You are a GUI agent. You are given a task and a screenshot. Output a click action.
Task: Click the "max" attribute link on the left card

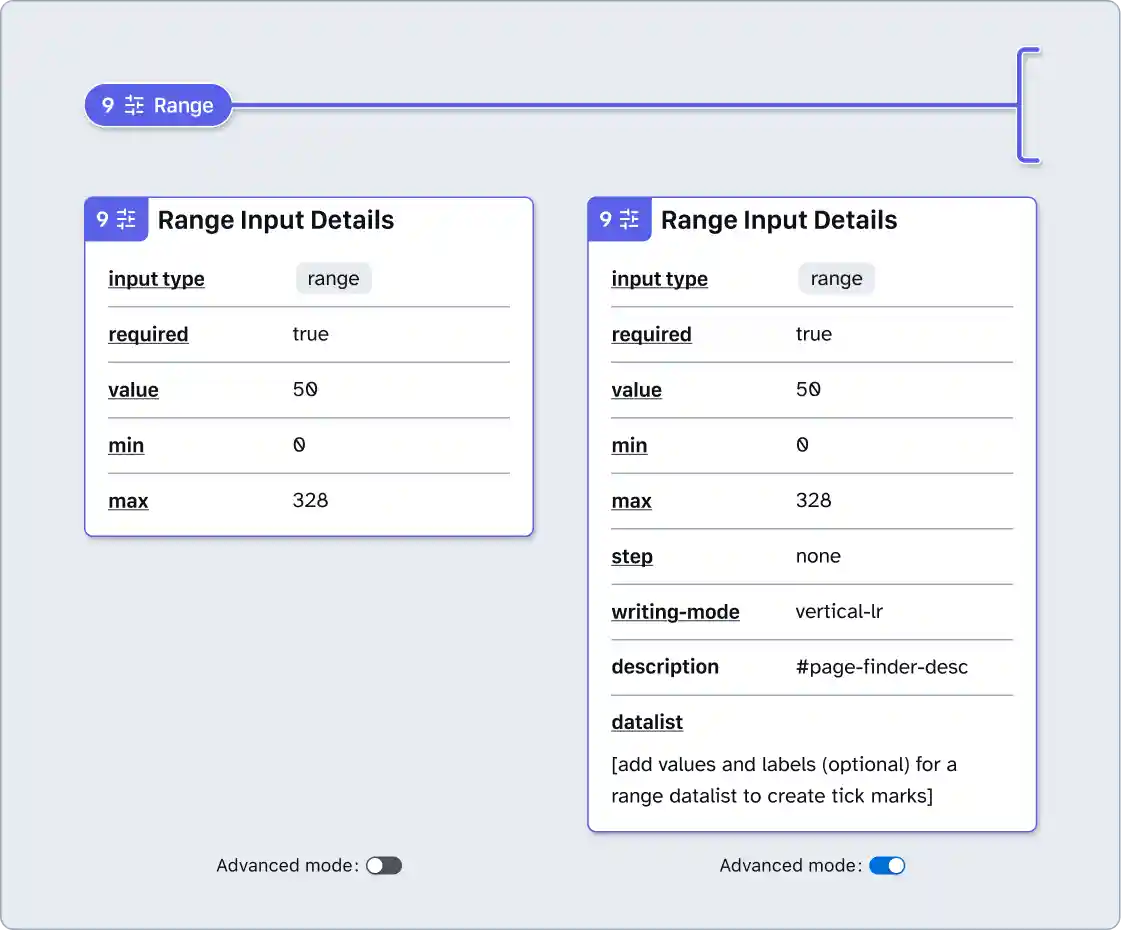pyautogui.click(x=128, y=501)
